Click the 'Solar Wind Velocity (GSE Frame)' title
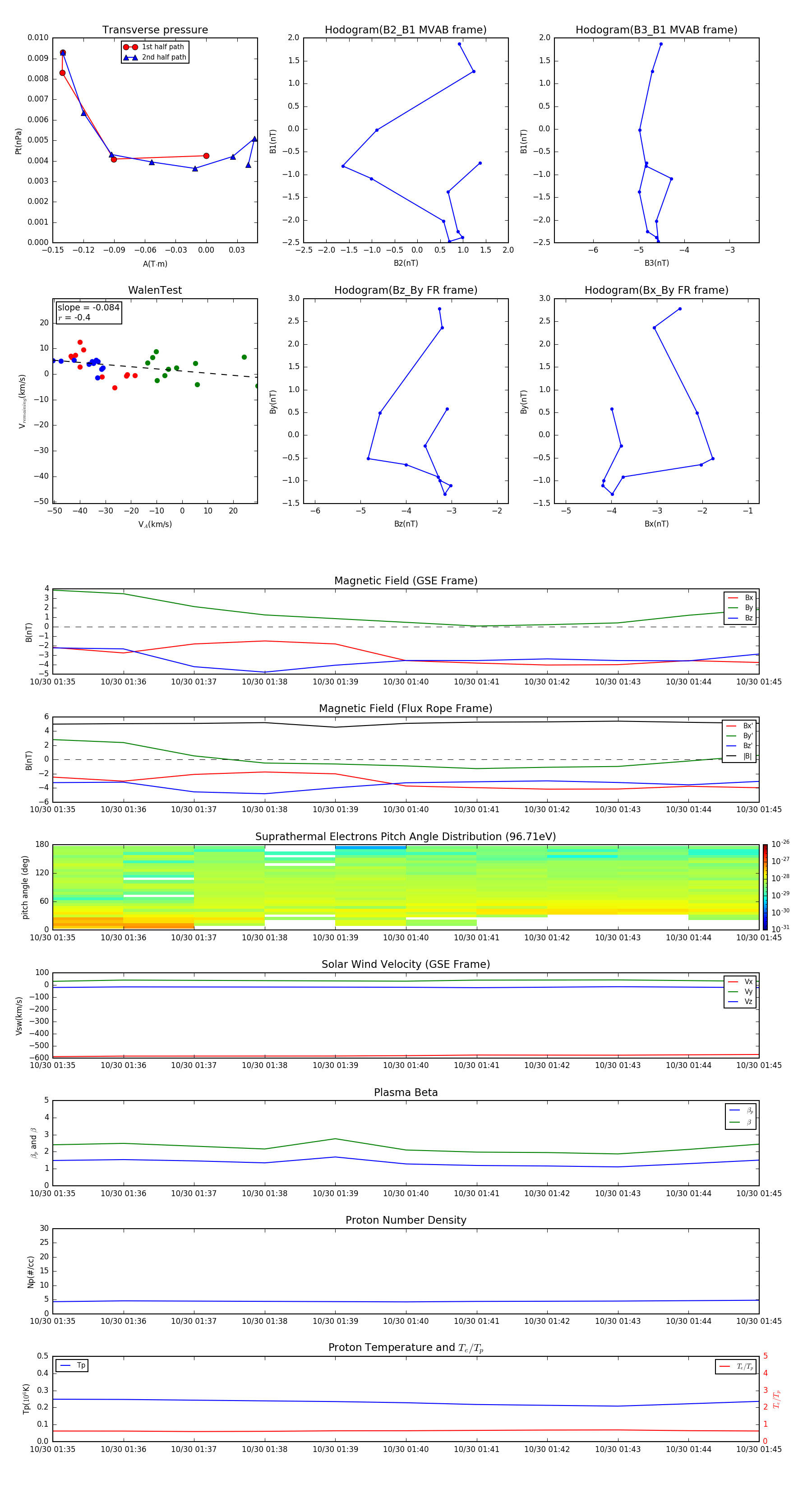 tap(406, 965)
